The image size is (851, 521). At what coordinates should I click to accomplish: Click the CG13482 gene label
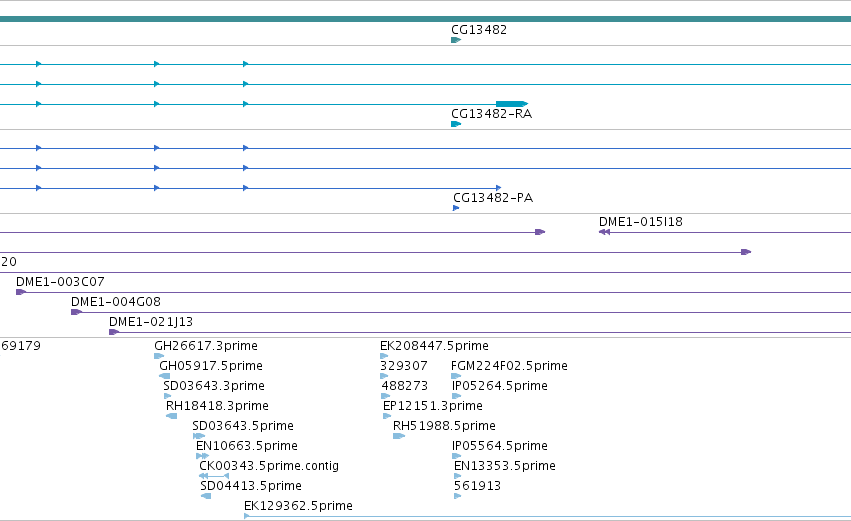(x=479, y=30)
